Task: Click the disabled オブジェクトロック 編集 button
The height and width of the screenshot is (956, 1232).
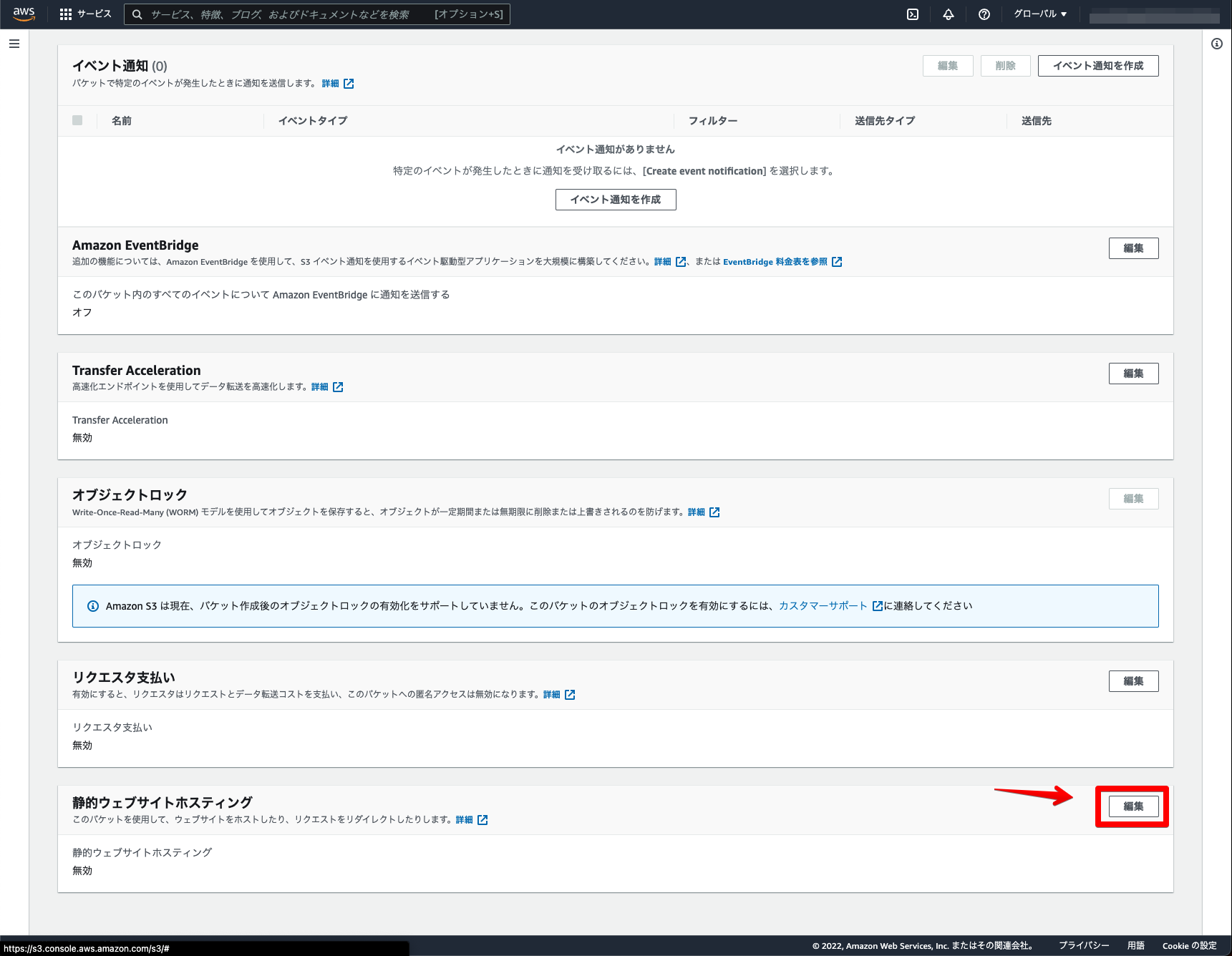Action: (1133, 499)
